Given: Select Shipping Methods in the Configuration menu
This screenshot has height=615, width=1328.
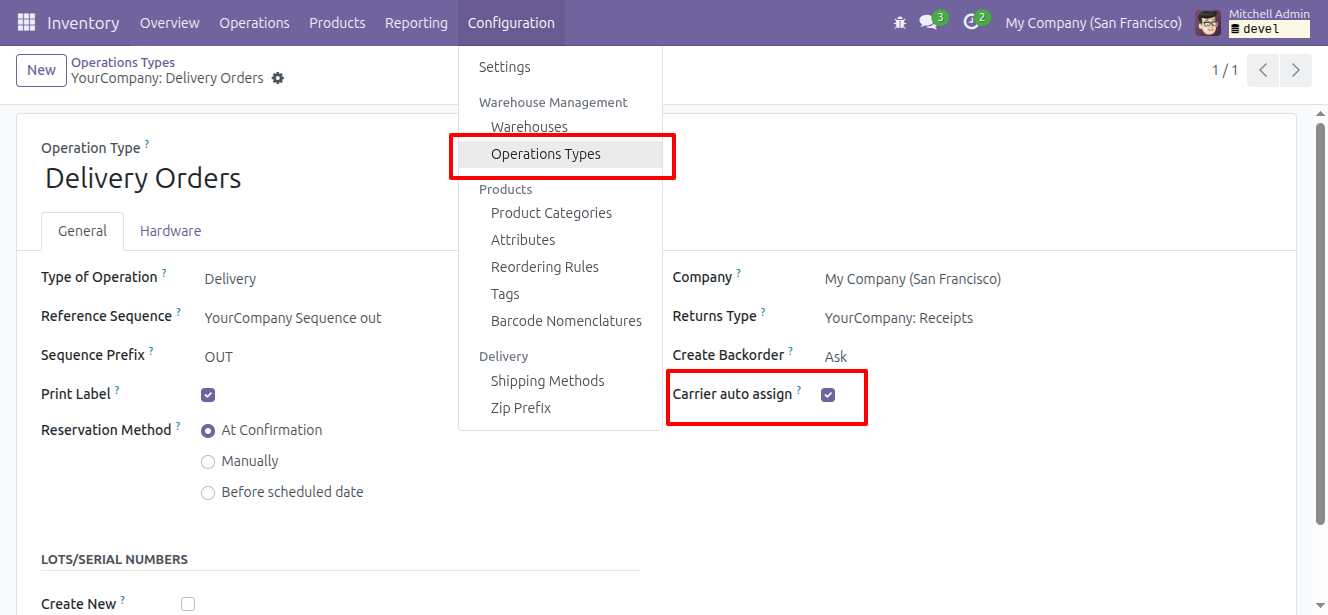Looking at the screenshot, I should pos(547,381).
